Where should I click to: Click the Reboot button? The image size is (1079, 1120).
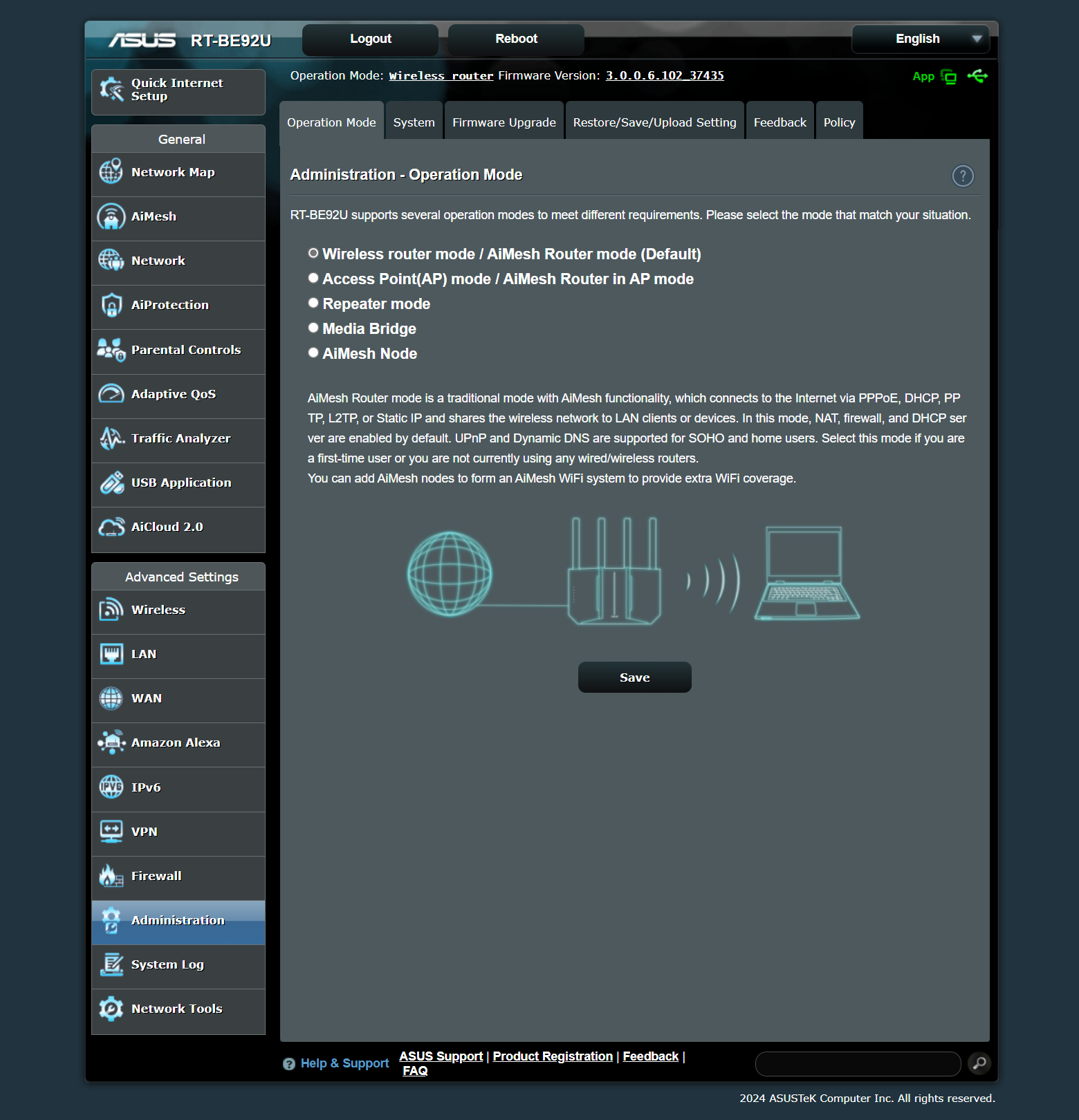pos(516,39)
